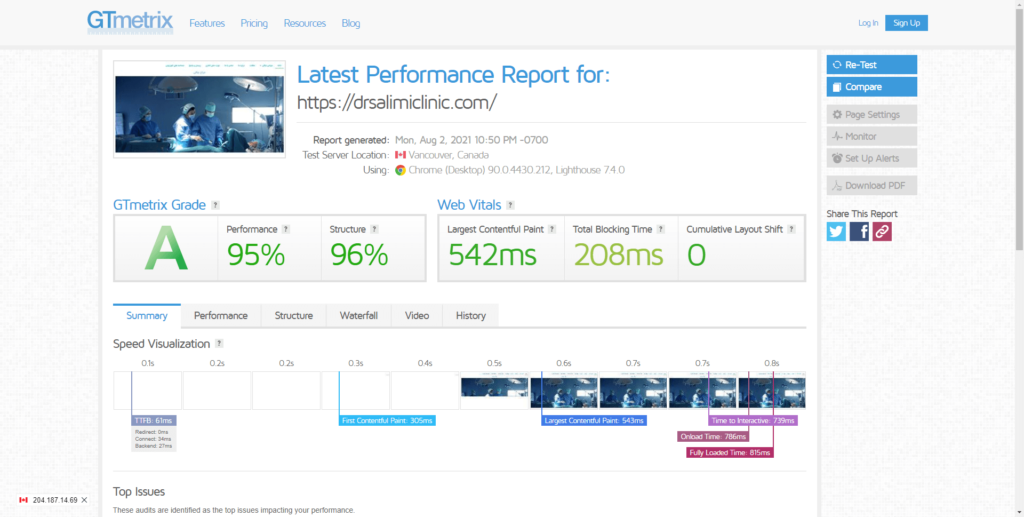Image resolution: width=1024 pixels, height=517 pixels.
Task: Click help icon next to Performance score
Action: pos(286,229)
